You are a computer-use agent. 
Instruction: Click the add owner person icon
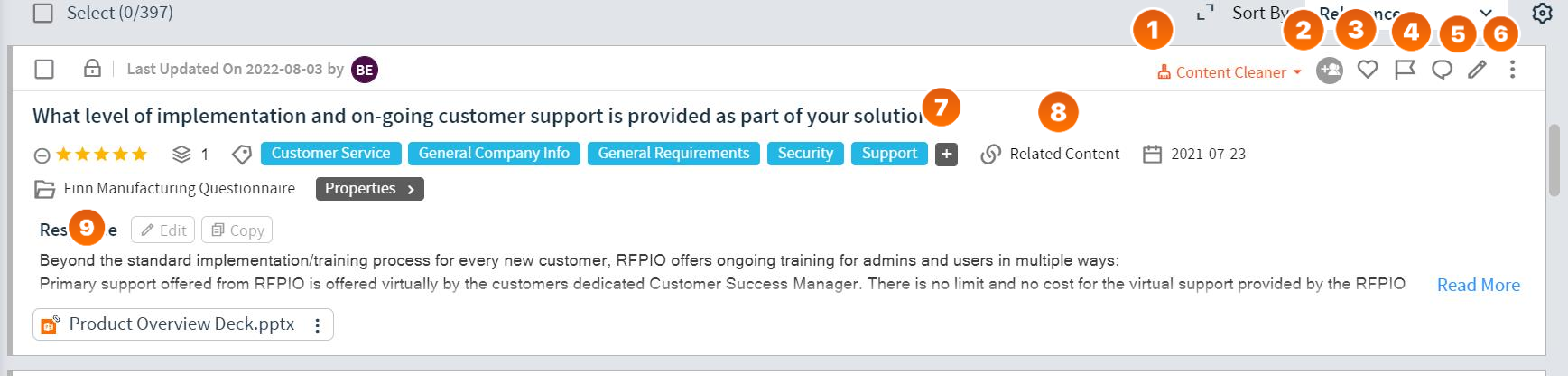(x=1329, y=70)
